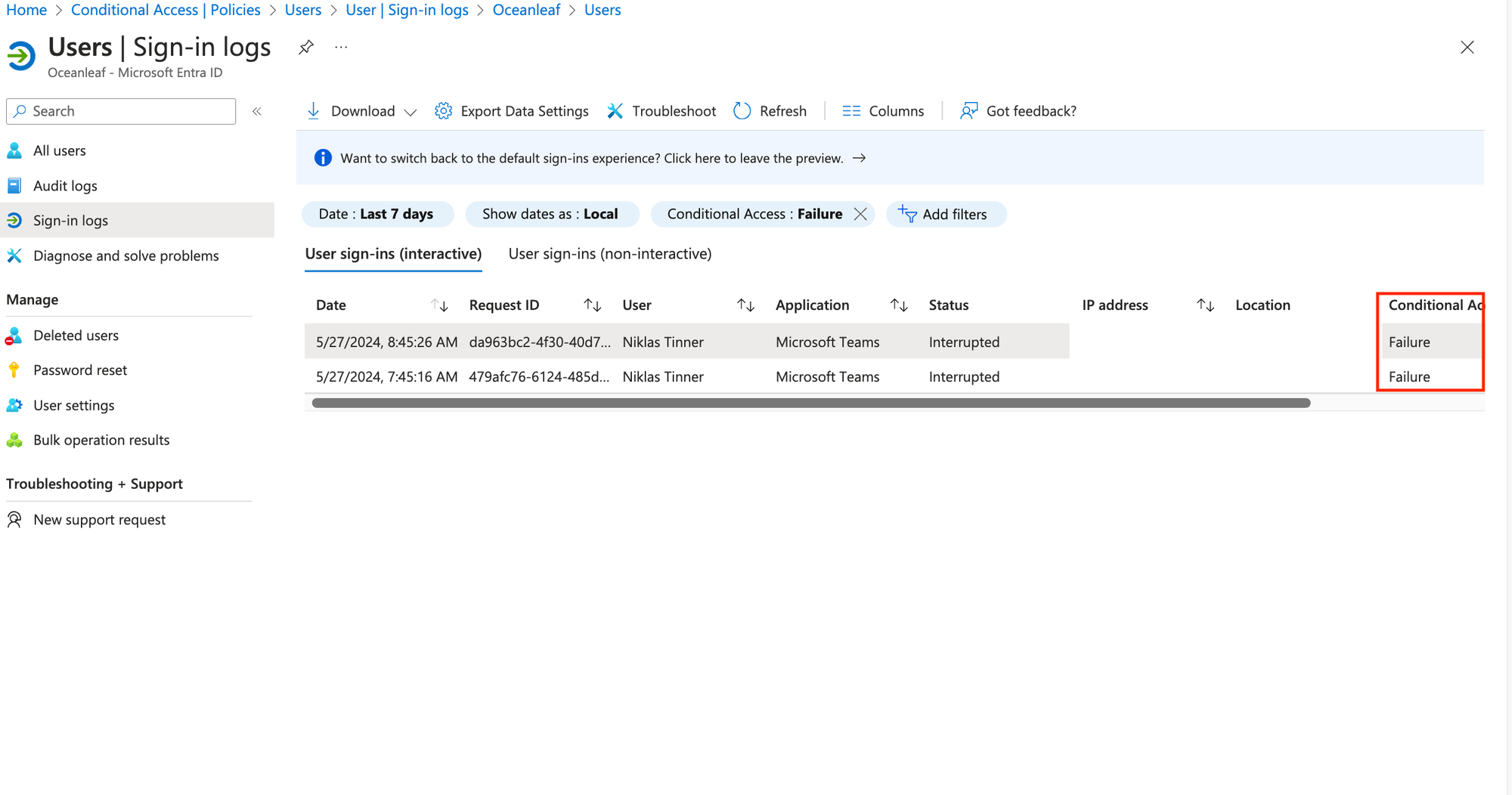Viewport: 1512px width, 795px height.
Task: Click the Audit logs icon
Action: (x=14, y=186)
